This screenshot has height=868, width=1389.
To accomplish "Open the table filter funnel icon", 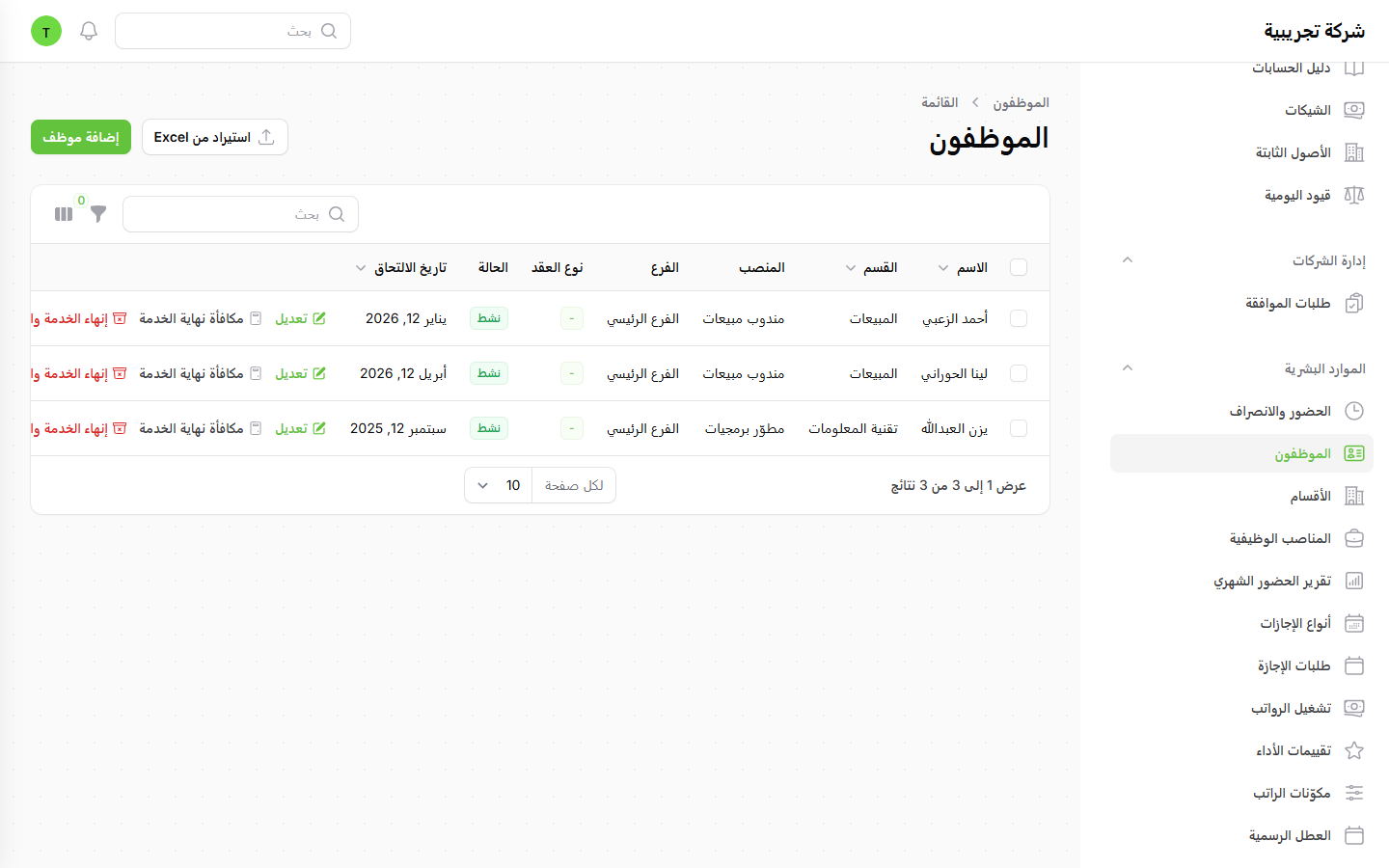I will 98,214.
